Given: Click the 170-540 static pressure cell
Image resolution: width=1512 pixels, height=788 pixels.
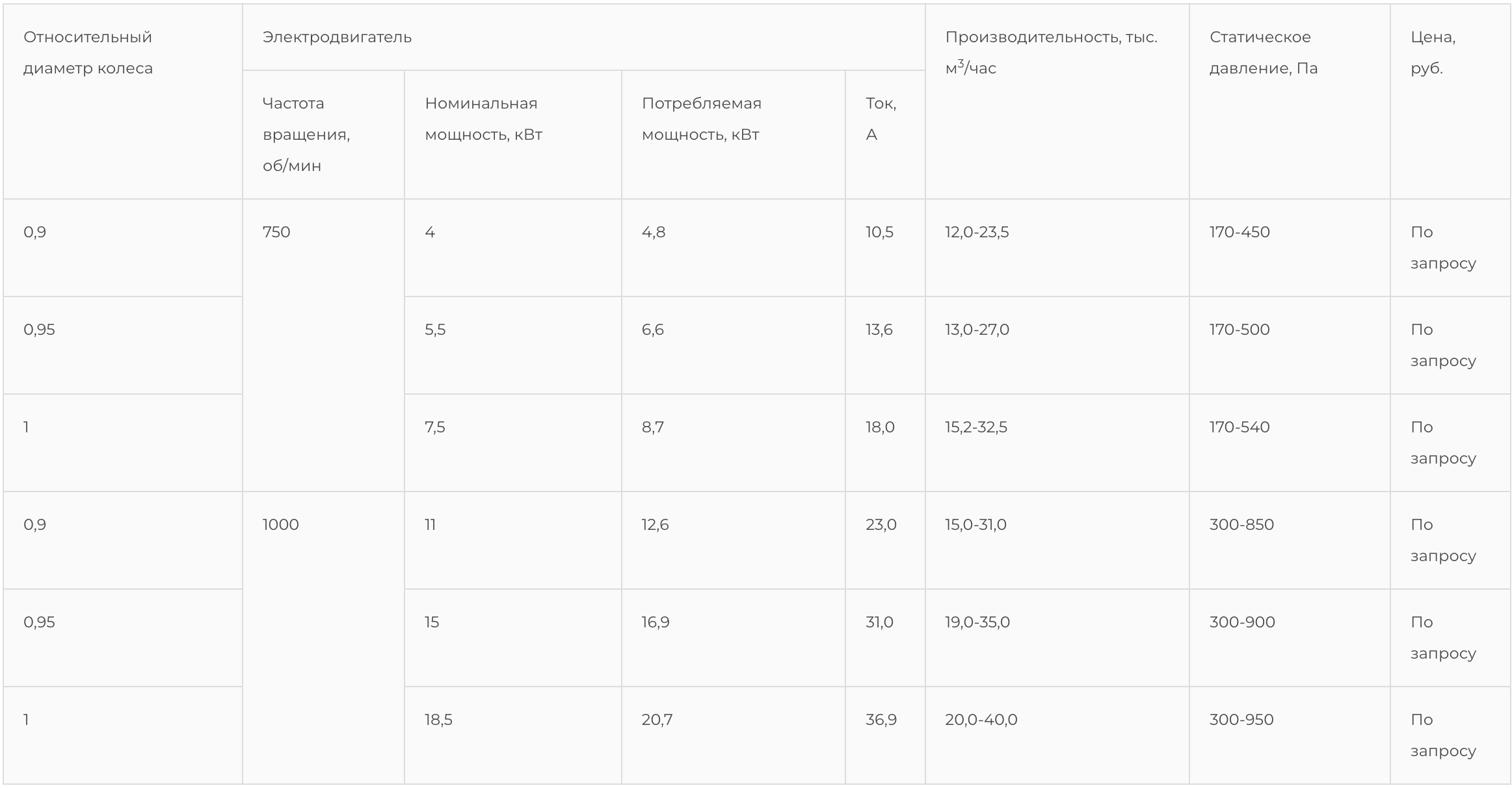Looking at the screenshot, I should pyautogui.click(x=1240, y=427).
